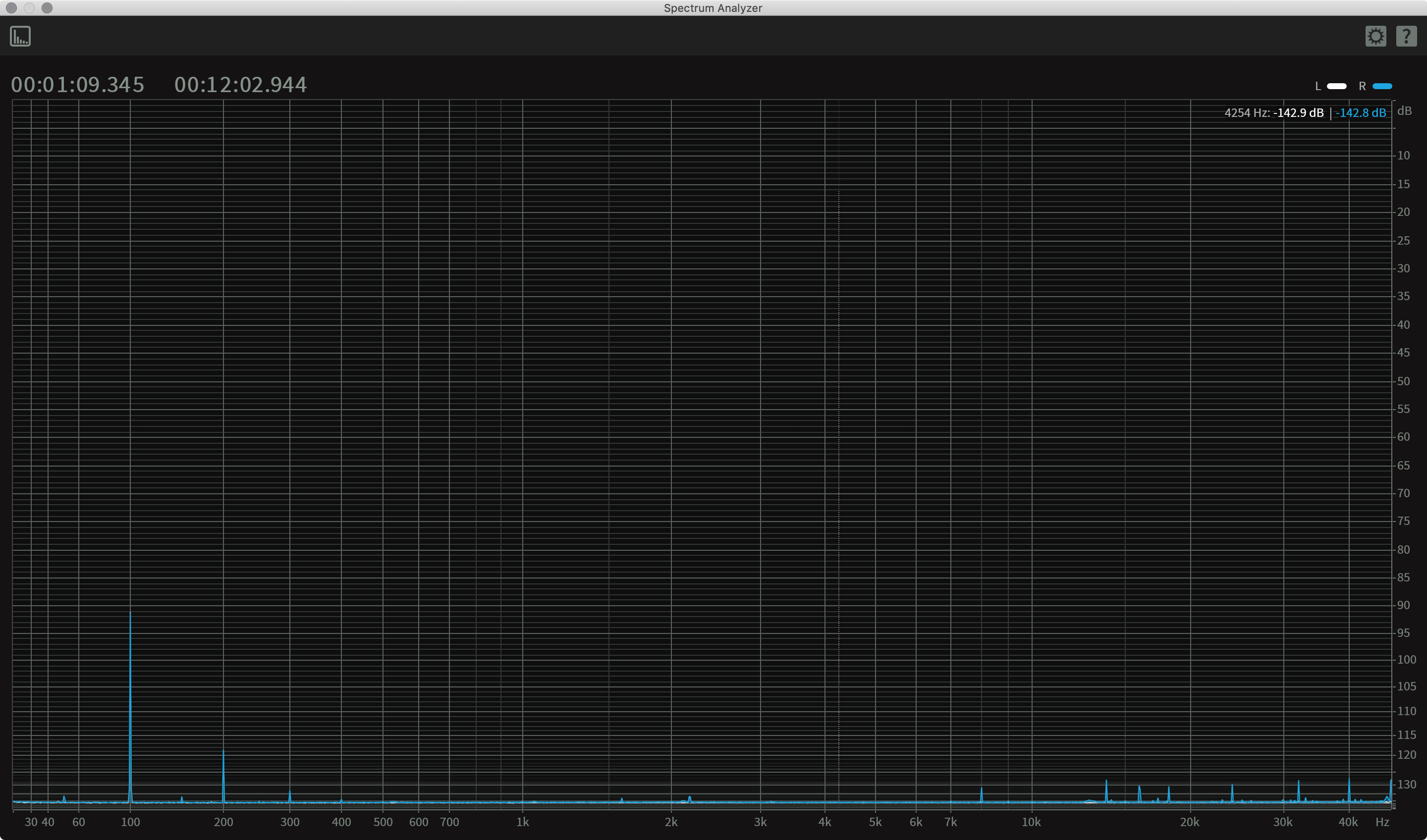The image size is (1427, 840).
Task: Toggle the white L channel swatch
Action: pos(1336,86)
